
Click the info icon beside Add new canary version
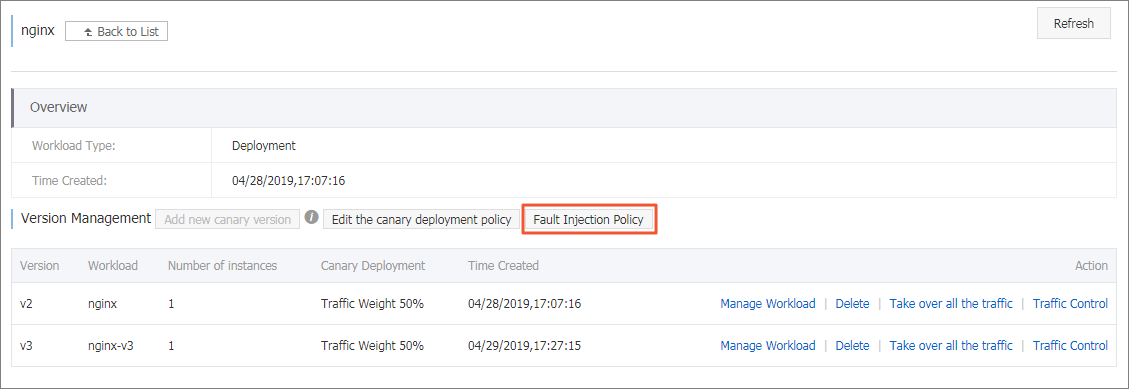click(311, 218)
